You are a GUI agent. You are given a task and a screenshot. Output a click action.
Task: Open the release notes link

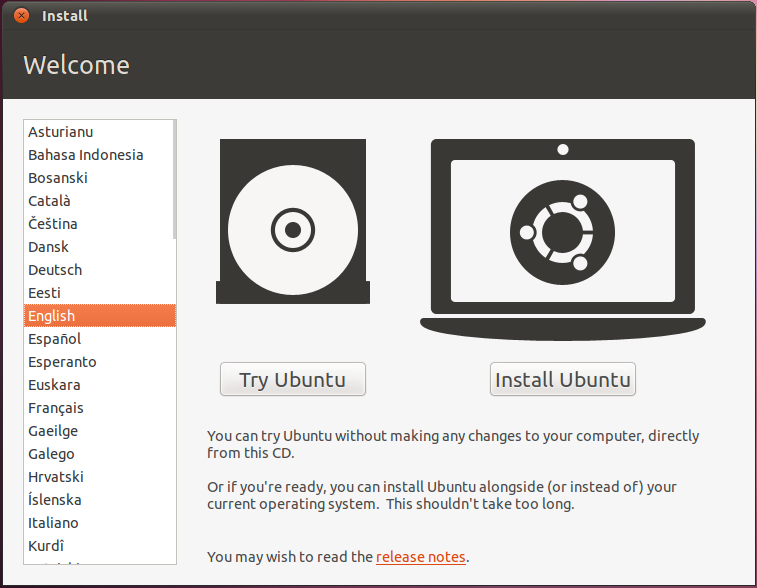point(421,557)
